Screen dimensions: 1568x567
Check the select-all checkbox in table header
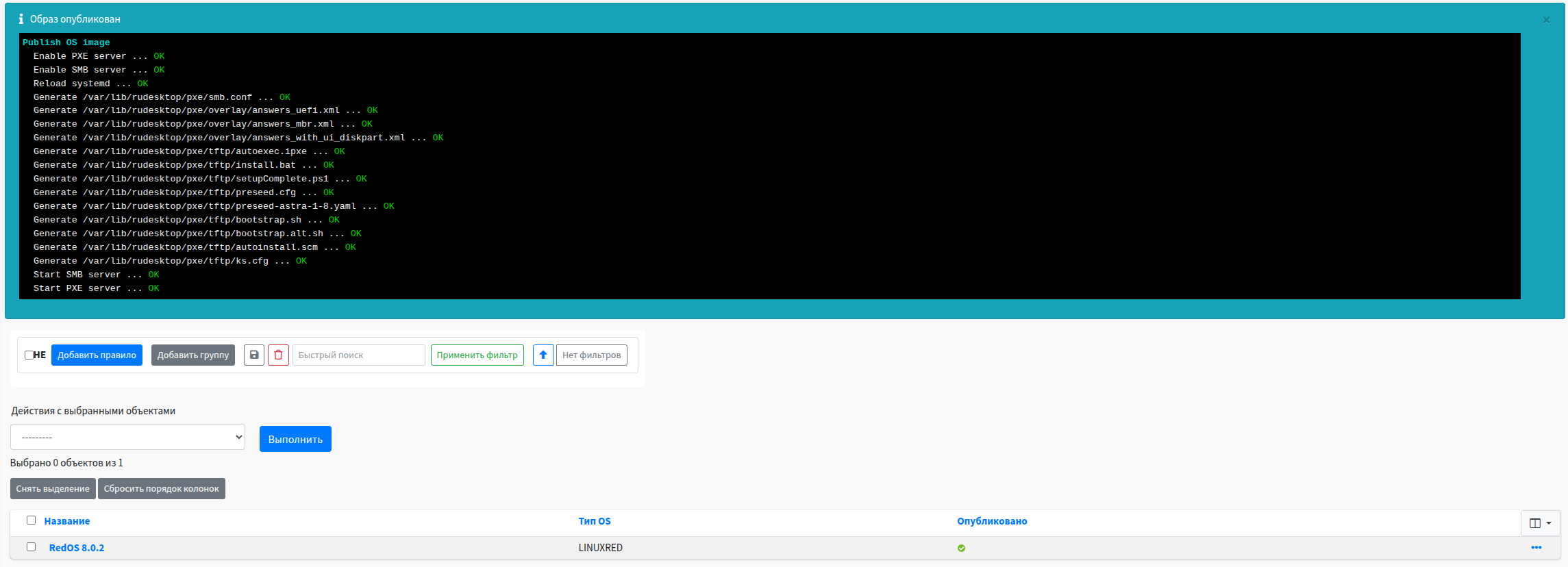click(x=32, y=520)
